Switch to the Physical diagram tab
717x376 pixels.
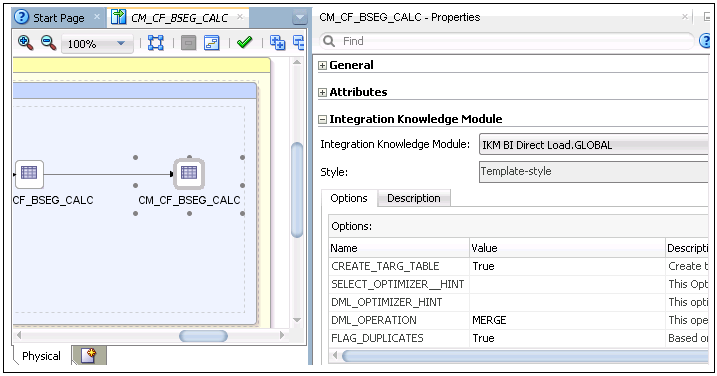click(41, 356)
